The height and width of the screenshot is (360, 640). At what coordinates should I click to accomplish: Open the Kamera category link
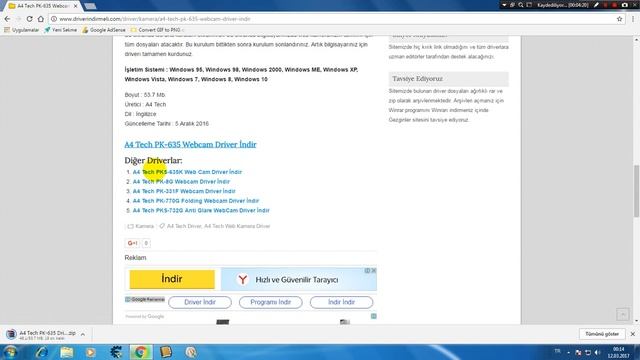[x=144, y=226]
